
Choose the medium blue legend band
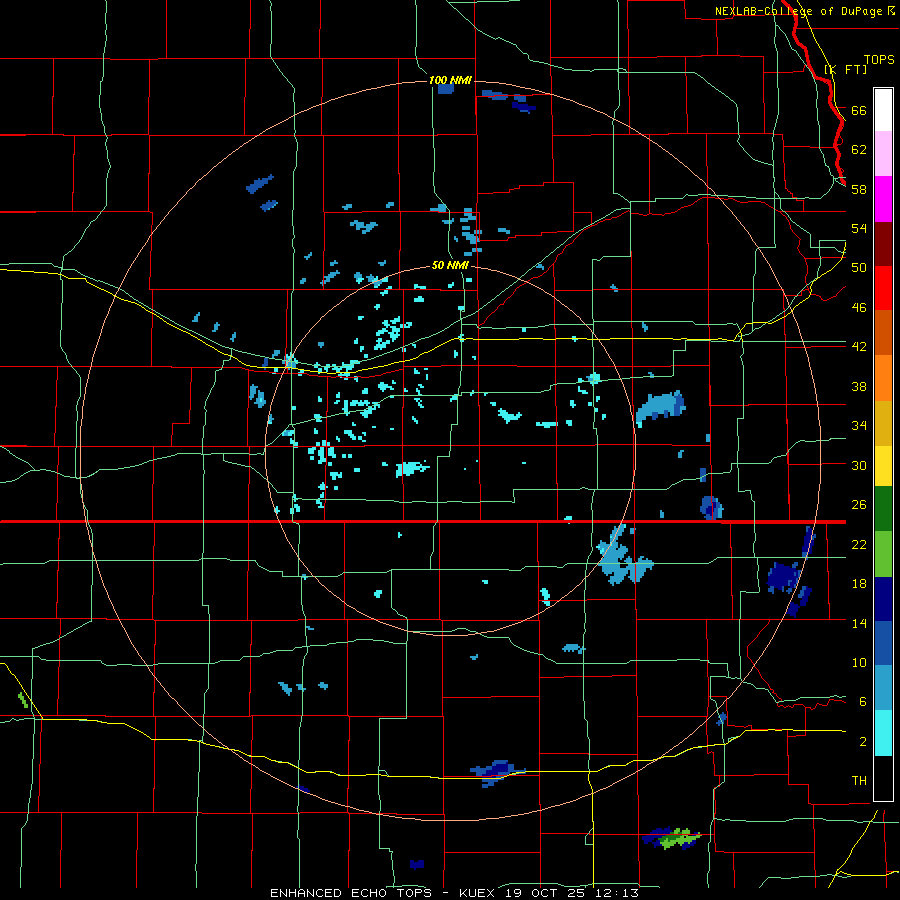(883, 643)
